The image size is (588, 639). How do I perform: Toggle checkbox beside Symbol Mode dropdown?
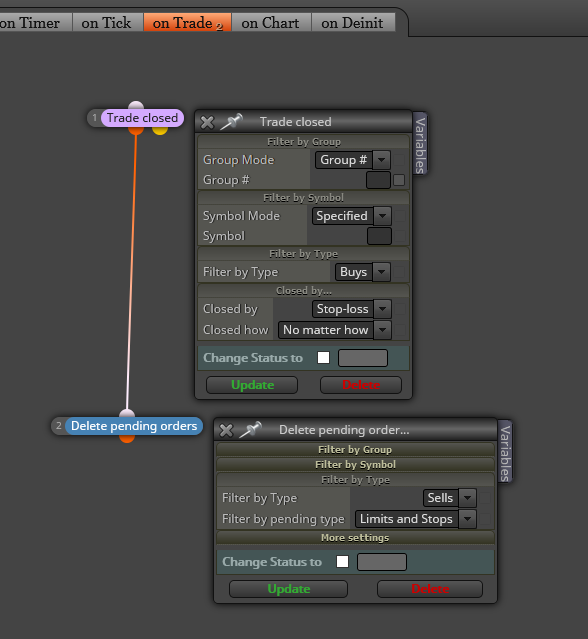400,216
